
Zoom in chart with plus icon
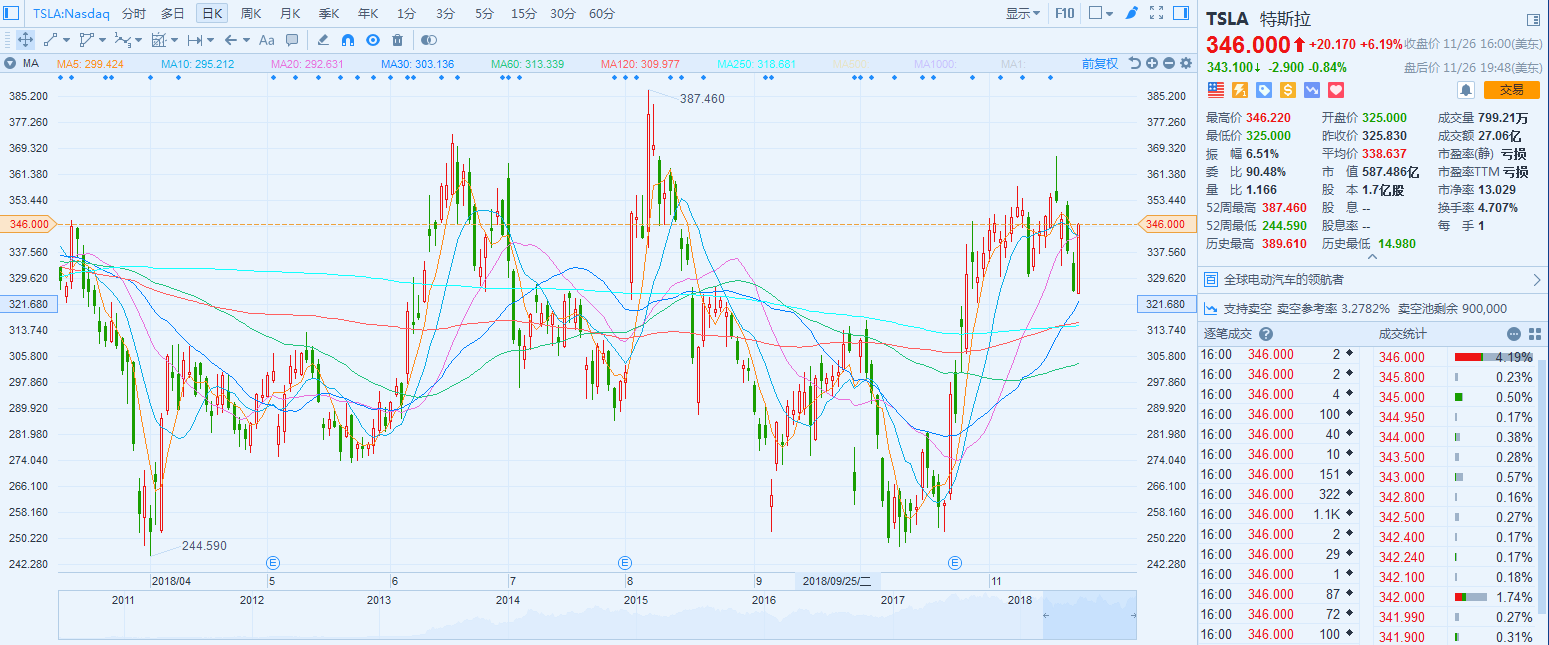(x=1152, y=63)
